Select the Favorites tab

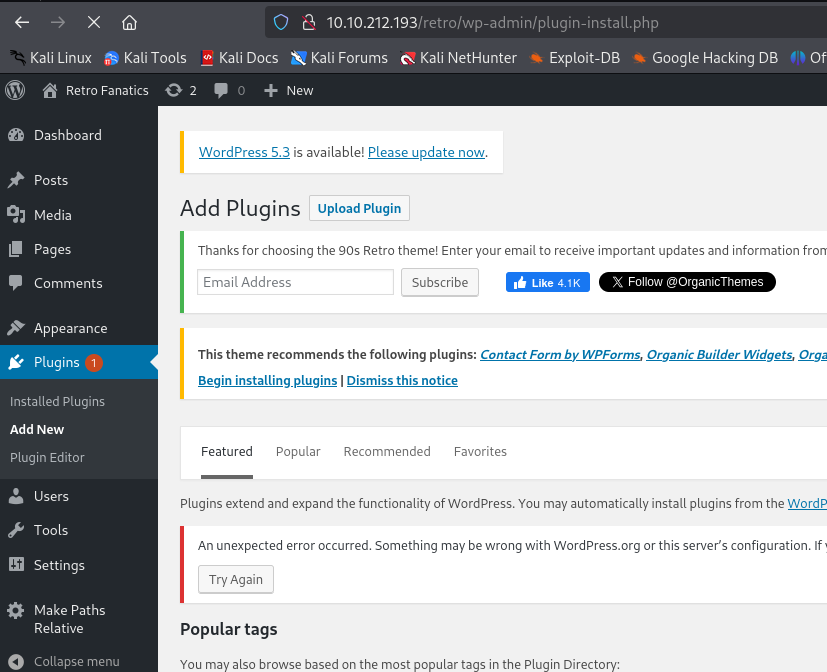[480, 451]
